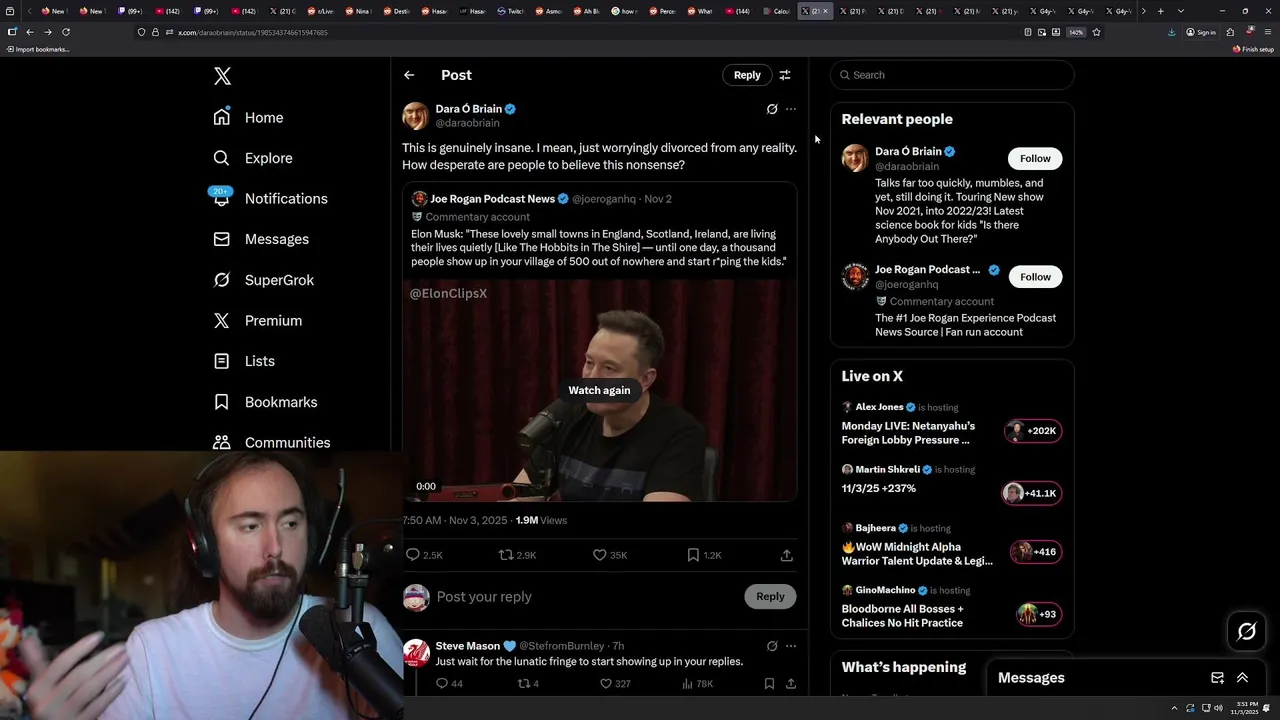Click Sign in on browser toolbar

(x=1201, y=32)
